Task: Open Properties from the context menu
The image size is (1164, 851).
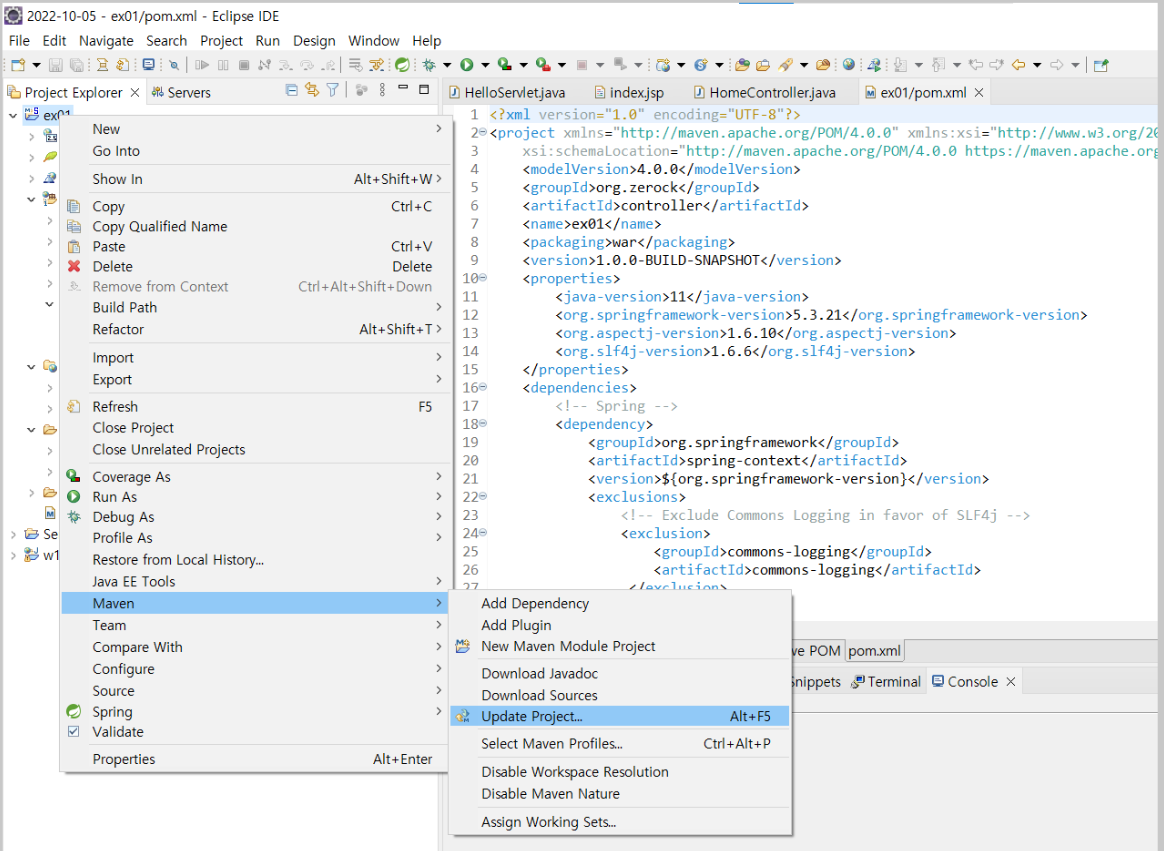Action: pos(255,760)
